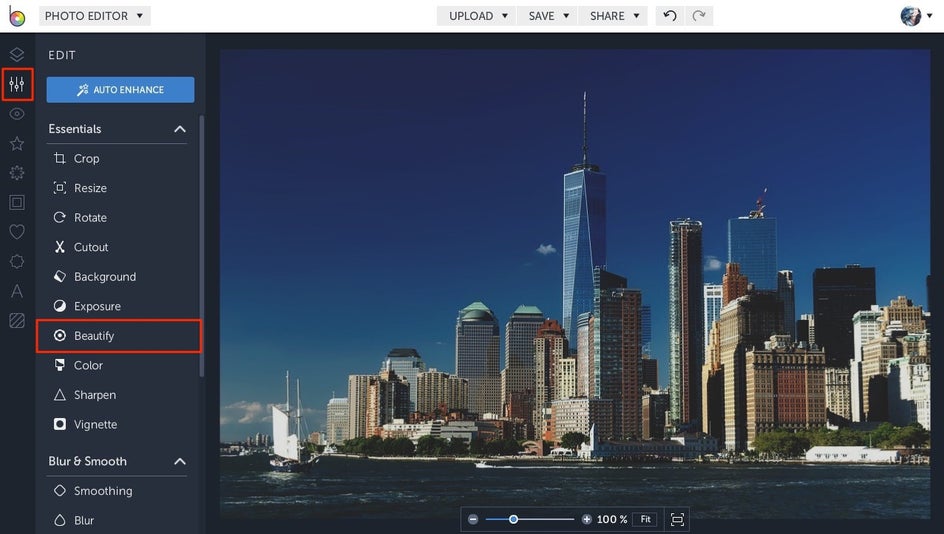Zoom in with the plus button

point(586,519)
